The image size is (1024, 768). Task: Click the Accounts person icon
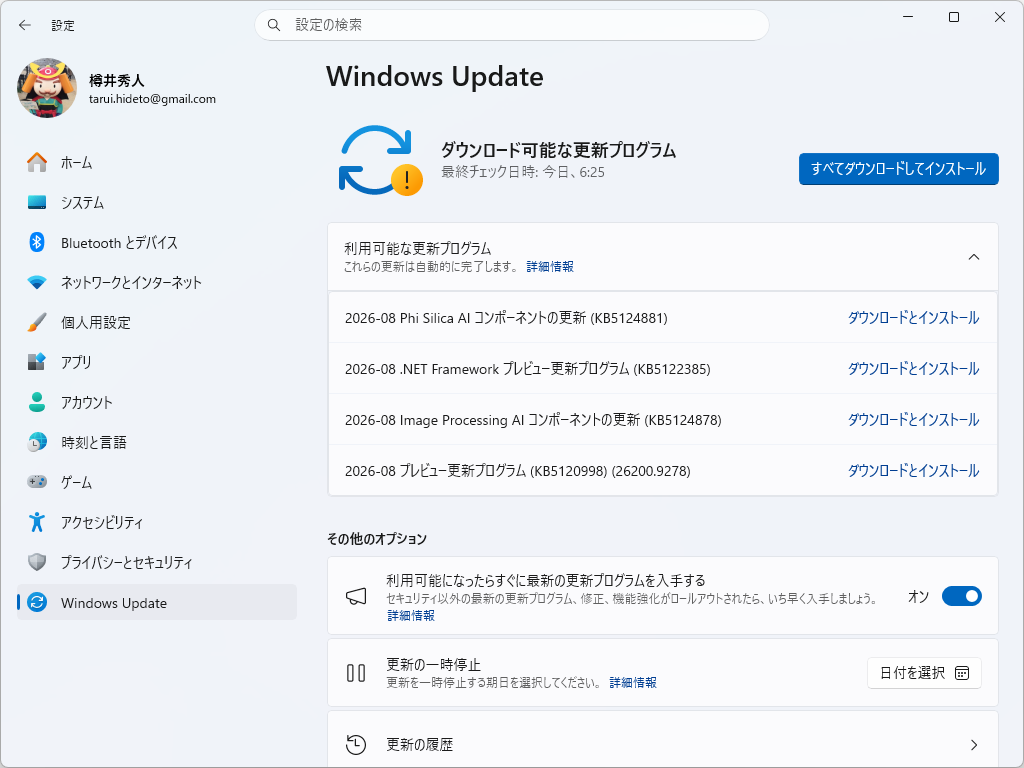click(x=37, y=402)
